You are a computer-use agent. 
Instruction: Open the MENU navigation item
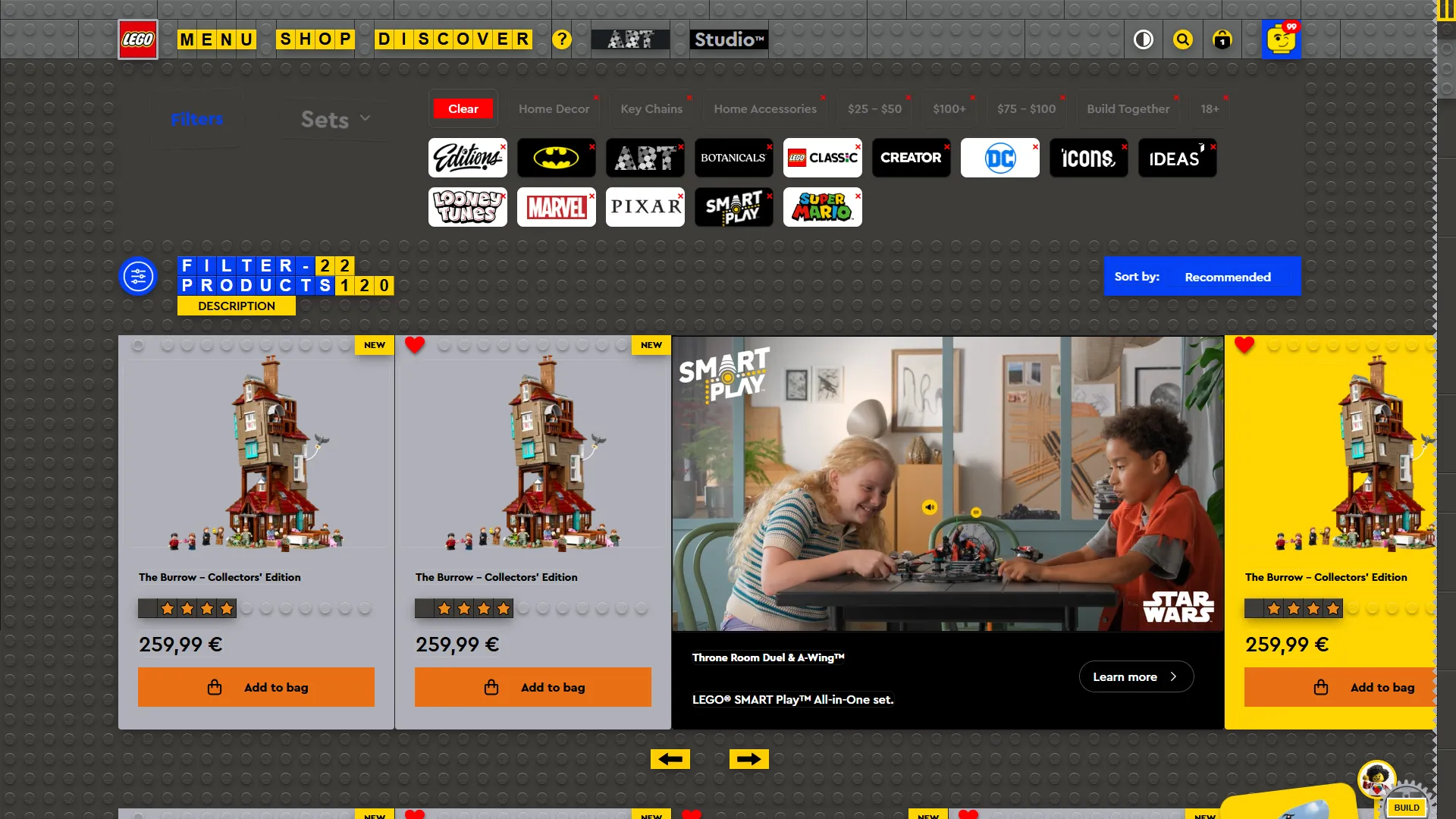click(217, 39)
